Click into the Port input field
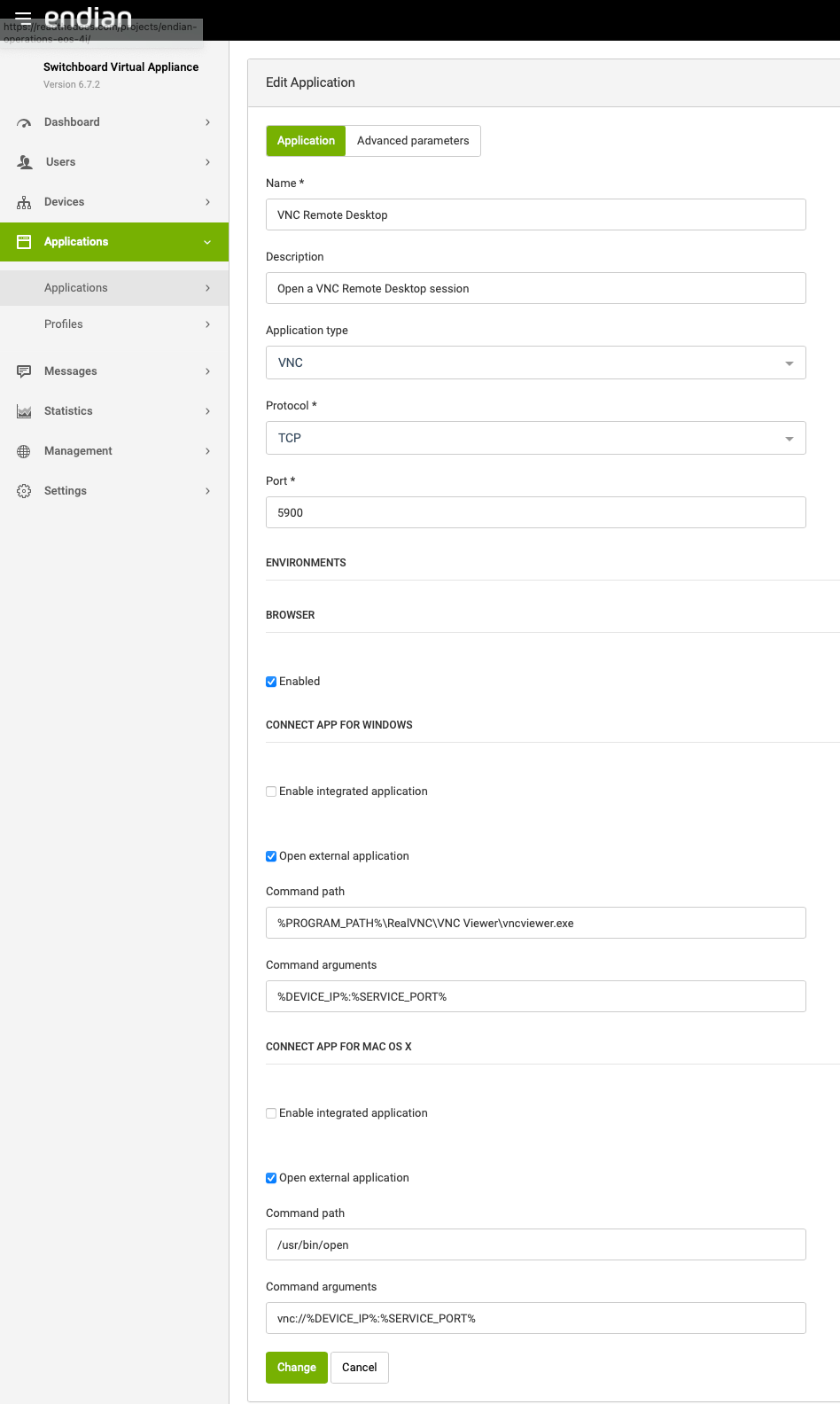This screenshot has width=840, height=1404. pyautogui.click(x=535, y=512)
